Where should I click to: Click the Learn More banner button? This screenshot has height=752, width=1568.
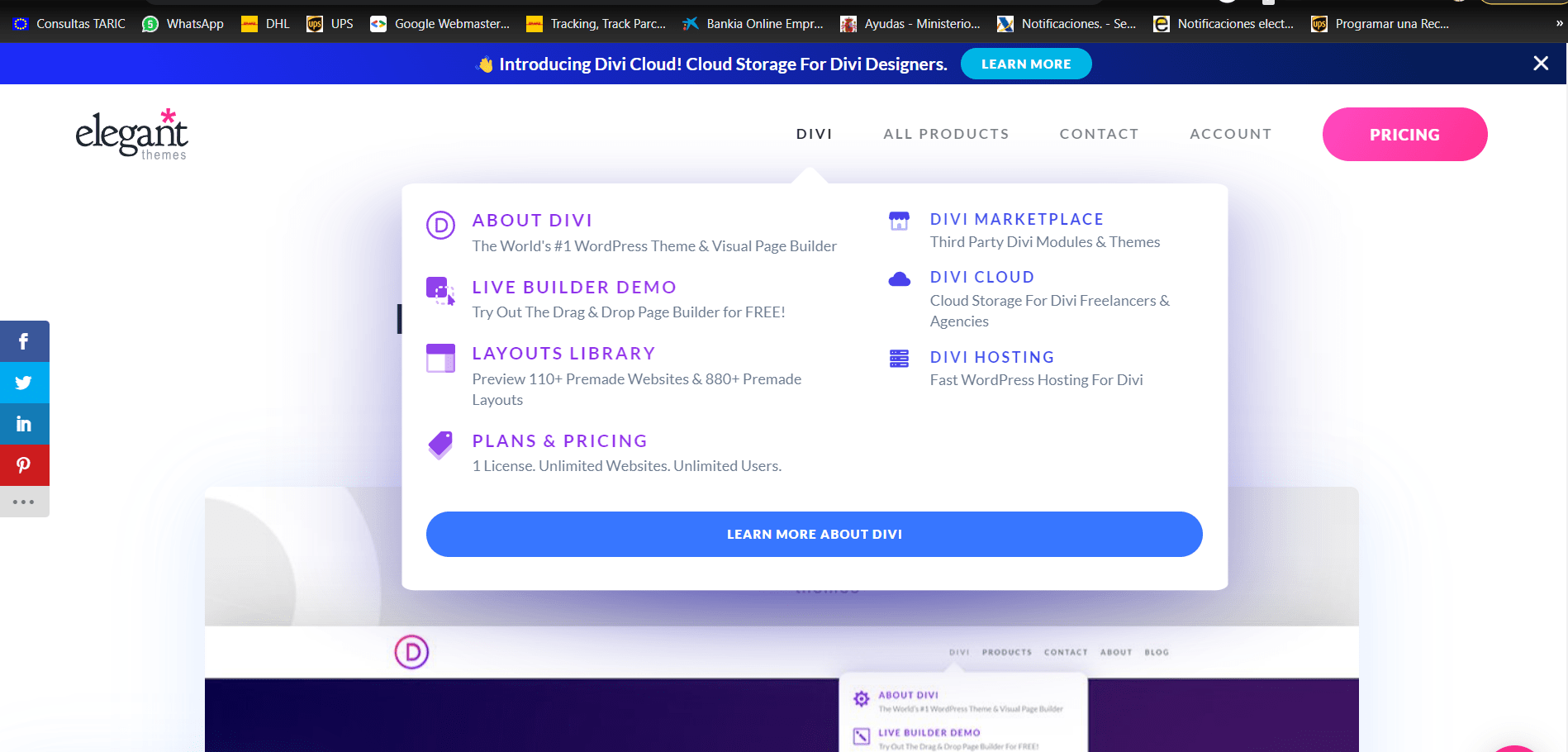click(x=1026, y=64)
